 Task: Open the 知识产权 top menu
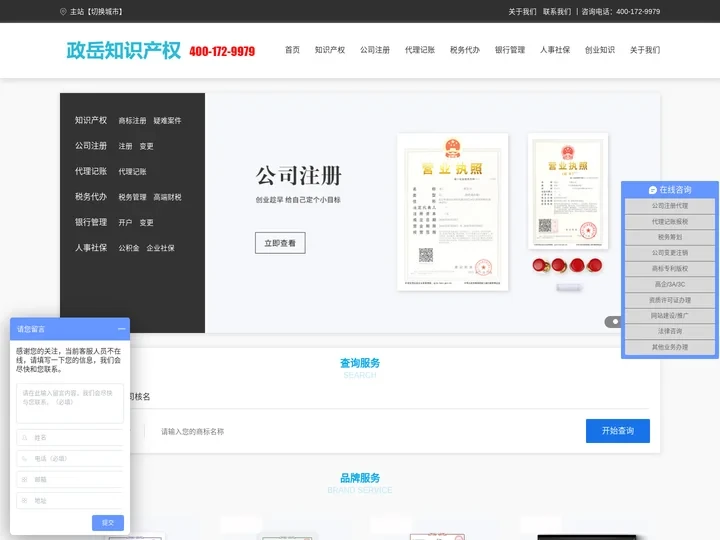coord(330,50)
